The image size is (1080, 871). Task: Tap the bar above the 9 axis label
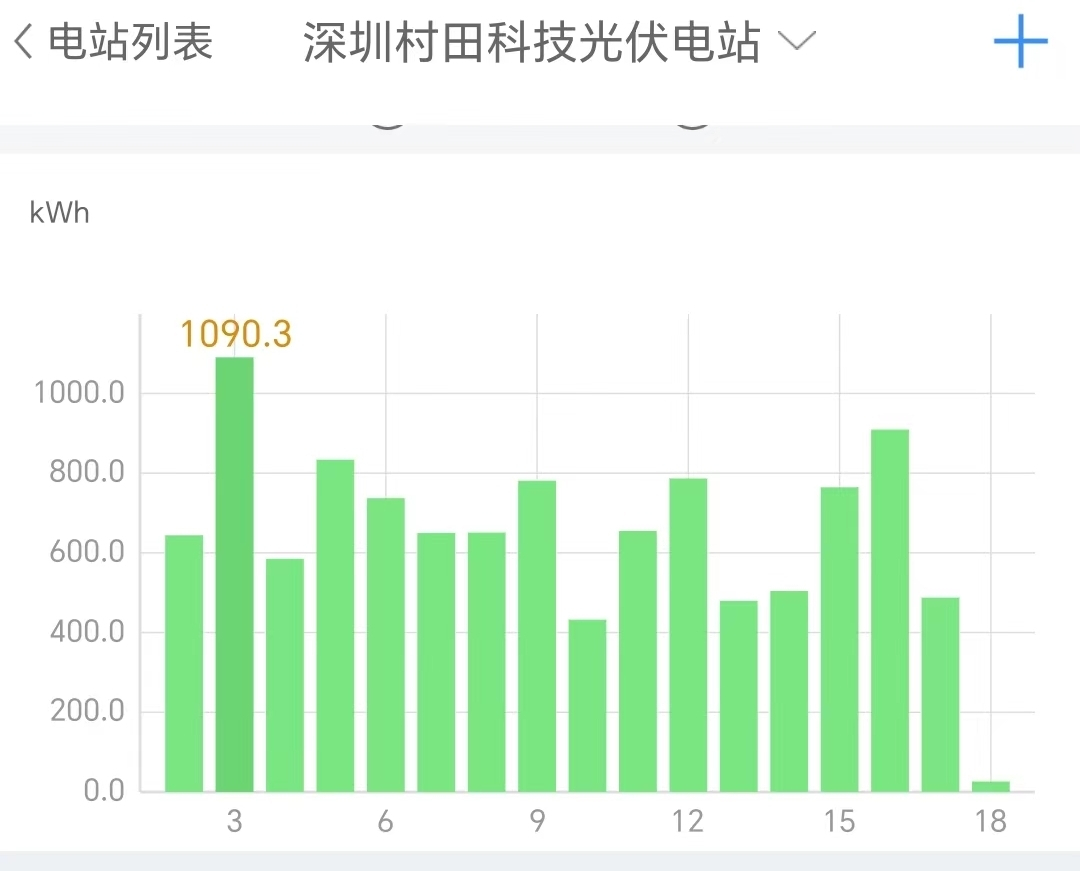(x=537, y=636)
